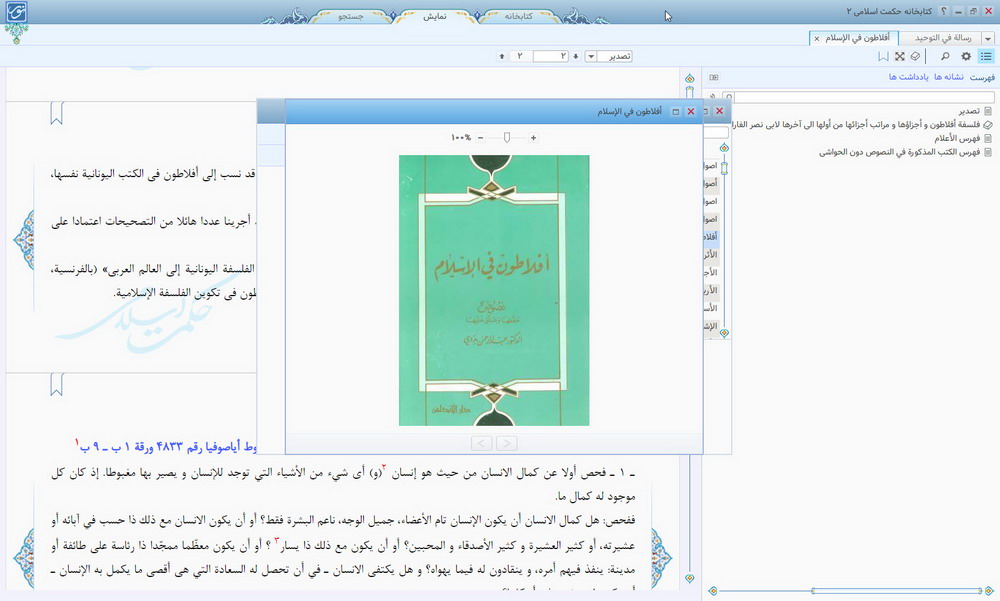
Task: Open settings gear icon in toolbar
Action: (966, 57)
